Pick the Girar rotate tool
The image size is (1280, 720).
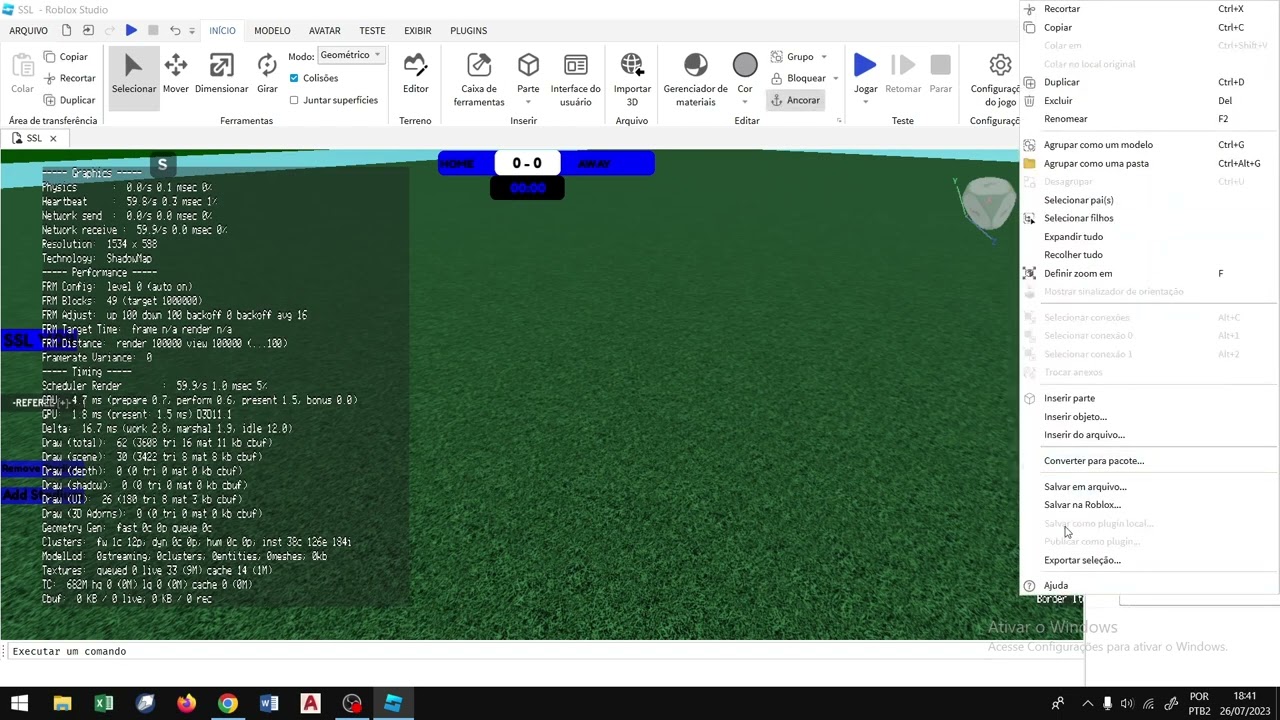267,76
